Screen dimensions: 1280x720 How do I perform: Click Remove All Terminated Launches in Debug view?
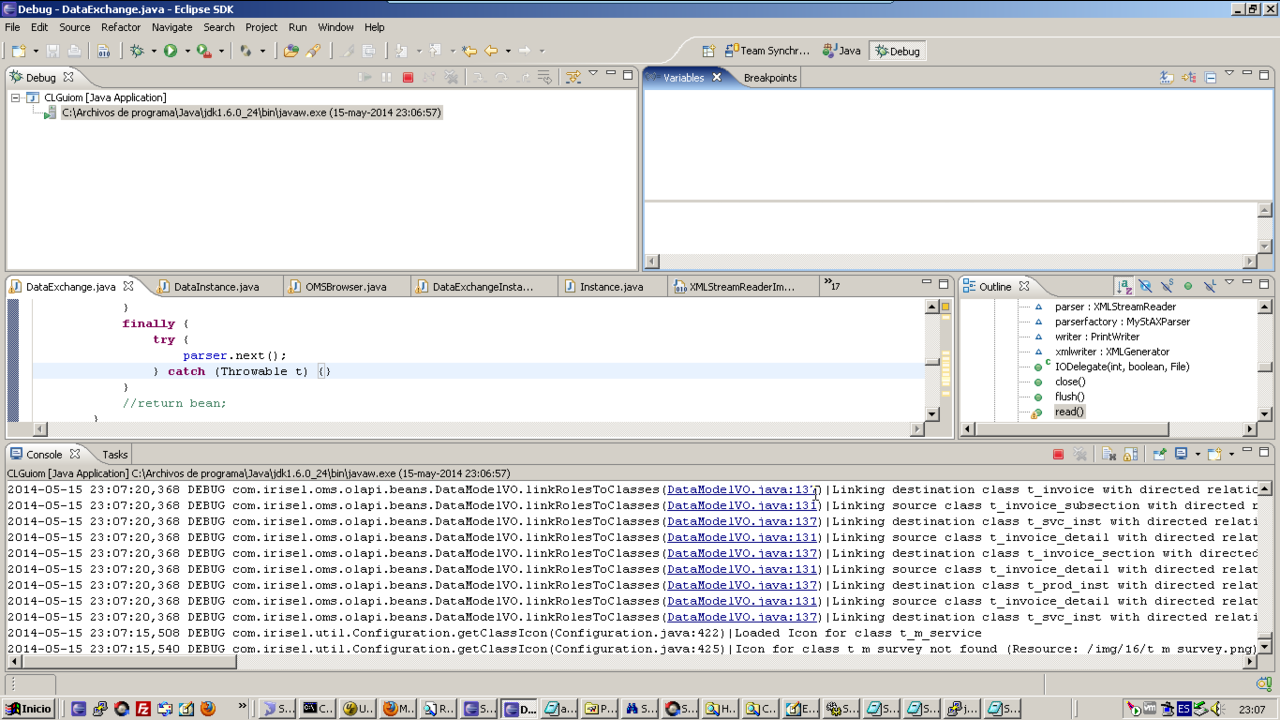click(451, 77)
